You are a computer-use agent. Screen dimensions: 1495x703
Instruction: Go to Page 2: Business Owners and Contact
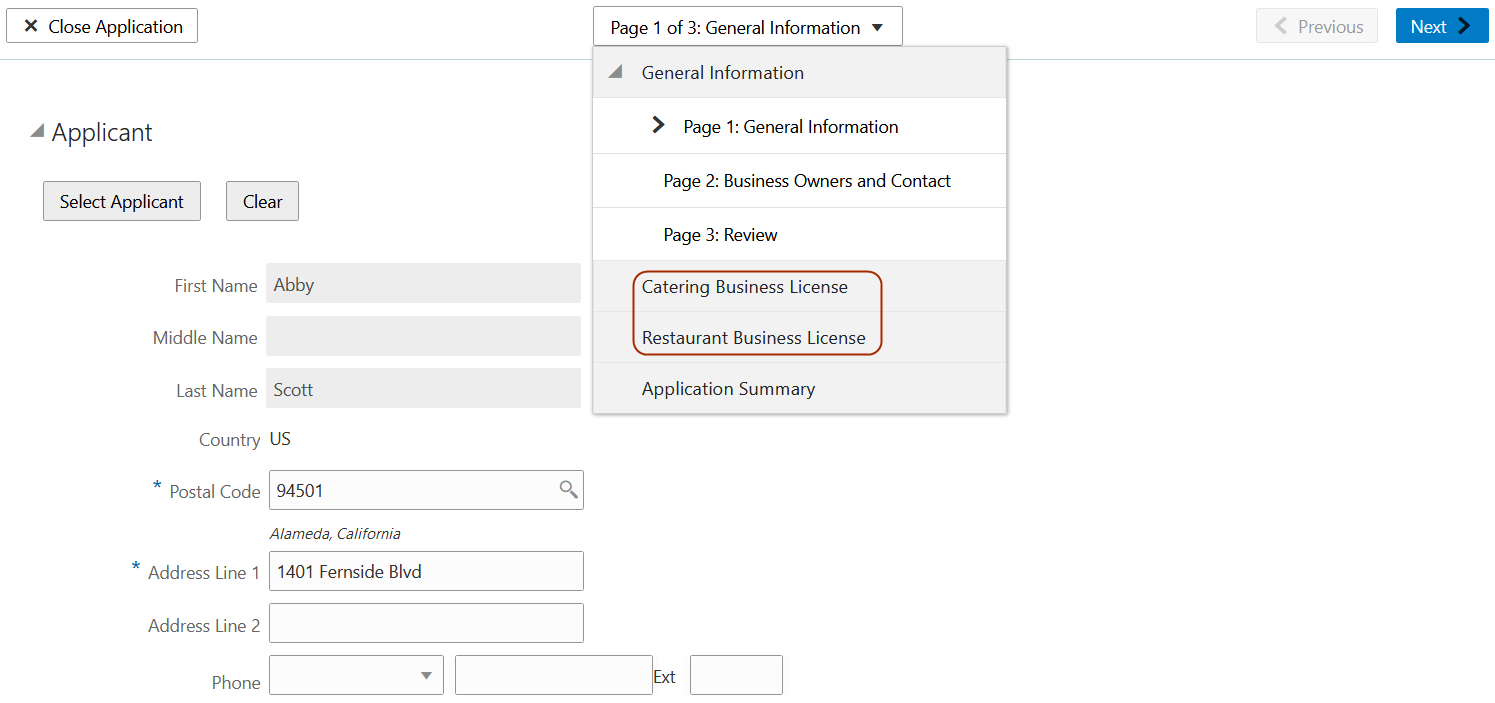[806, 181]
